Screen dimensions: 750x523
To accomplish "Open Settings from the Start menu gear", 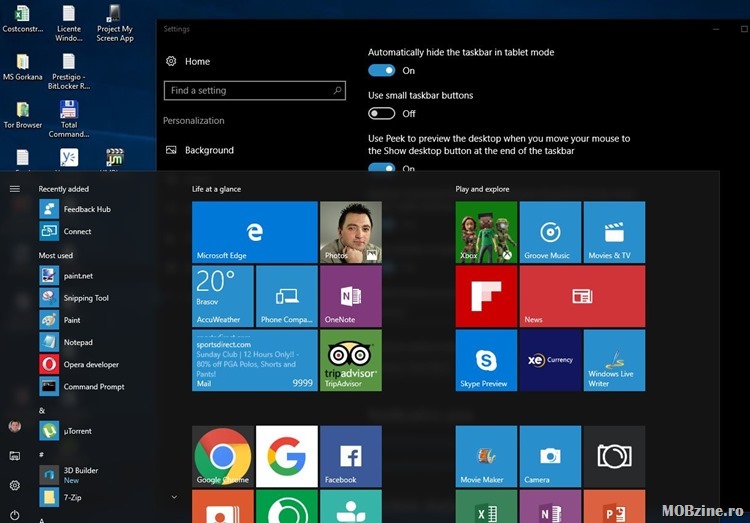I will [15, 485].
